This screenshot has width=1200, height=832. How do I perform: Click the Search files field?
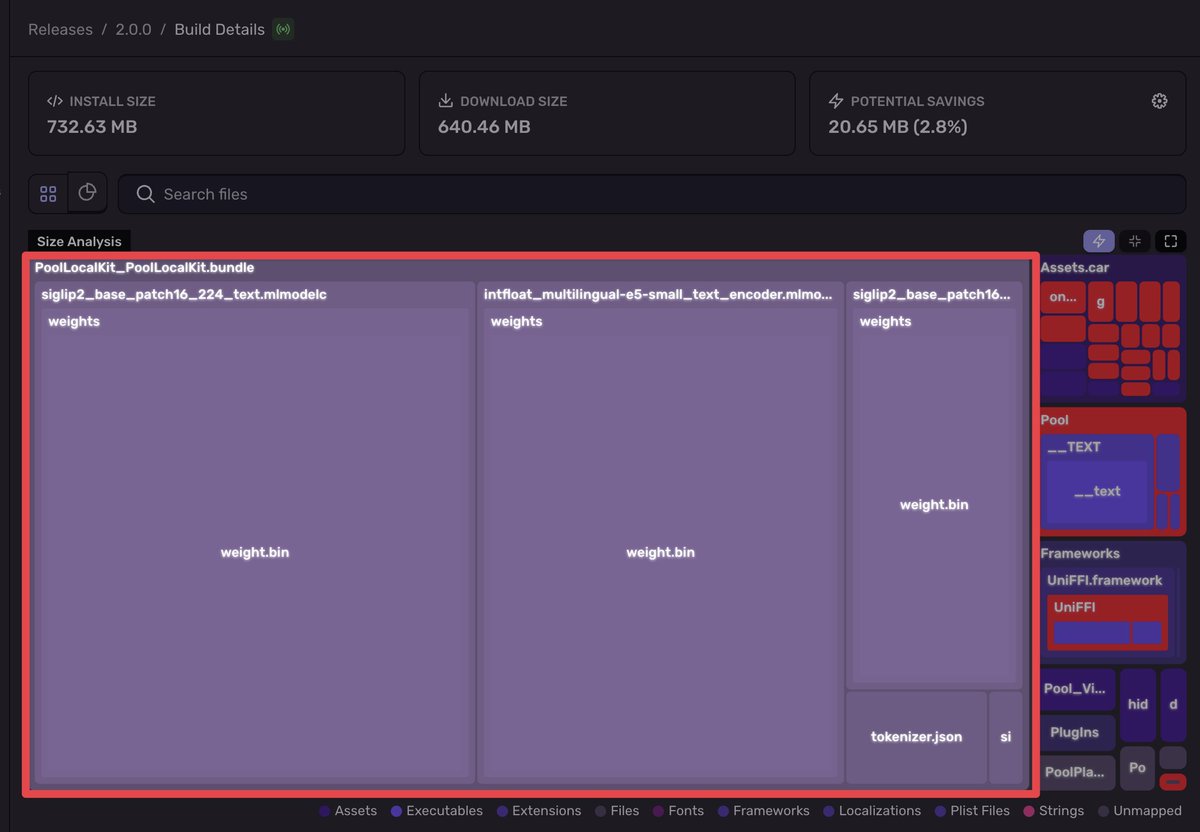pos(651,194)
